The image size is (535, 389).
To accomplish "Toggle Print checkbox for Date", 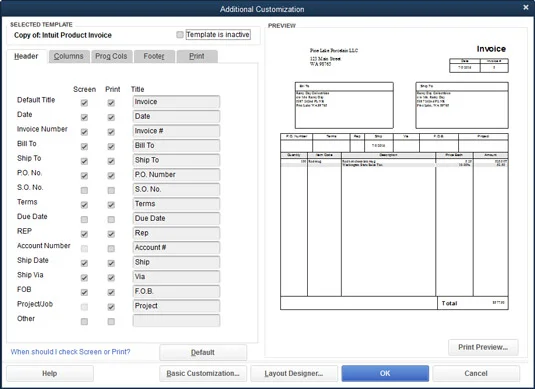I will 111,117.
